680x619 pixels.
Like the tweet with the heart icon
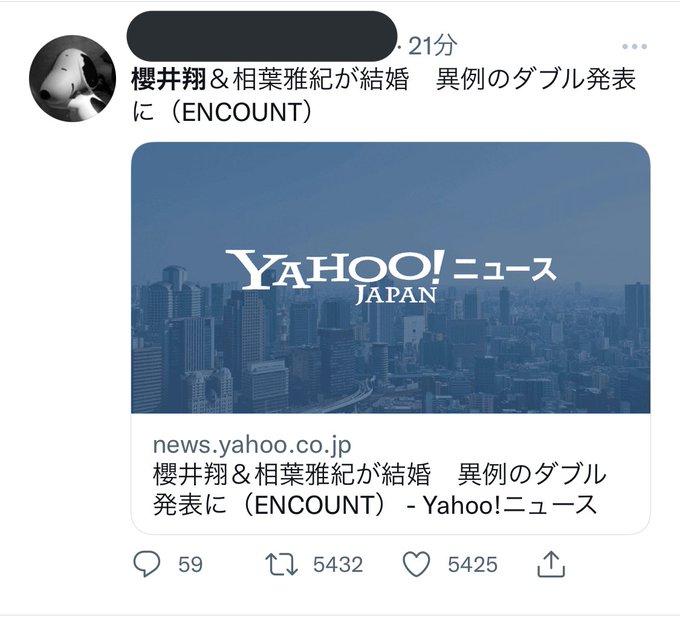tap(416, 564)
